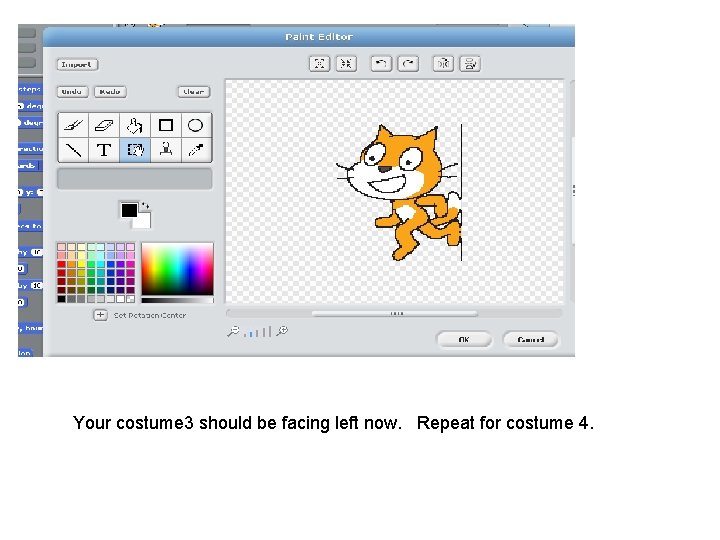Click the Cancel button
The width and height of the screenshot is (720, 540).
click(530, 339)
